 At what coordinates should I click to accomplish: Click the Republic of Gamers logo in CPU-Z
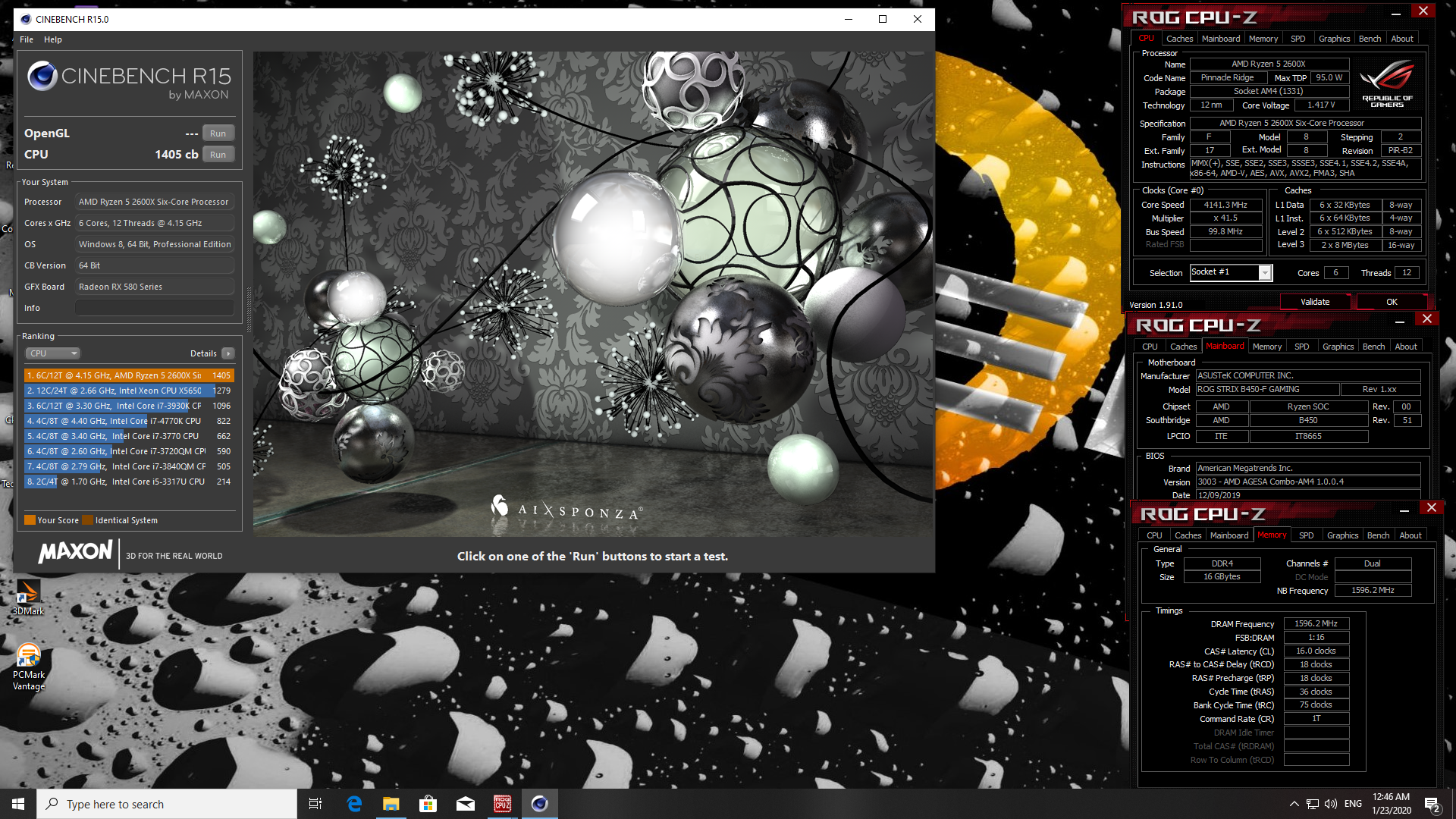pyautogui.click(x=1387, y=83)
